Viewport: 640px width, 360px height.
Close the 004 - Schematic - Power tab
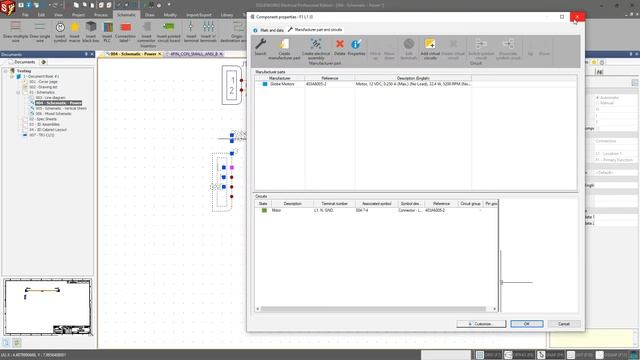pos(160,54)
